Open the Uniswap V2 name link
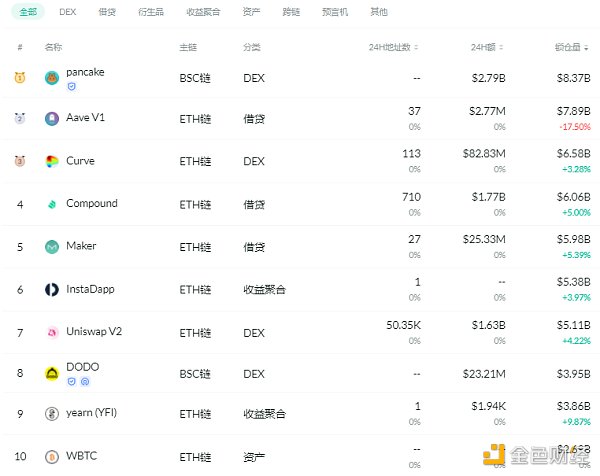The height and width of the screenshot is (476, 600). point(94,331)
